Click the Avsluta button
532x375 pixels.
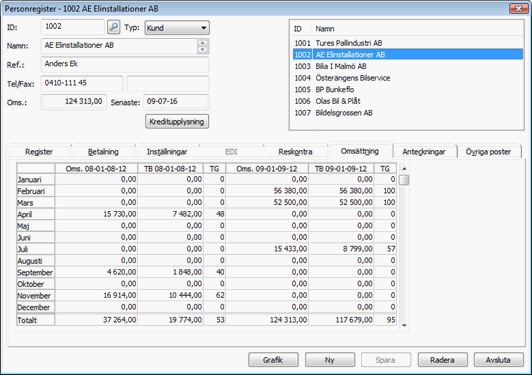498,360
